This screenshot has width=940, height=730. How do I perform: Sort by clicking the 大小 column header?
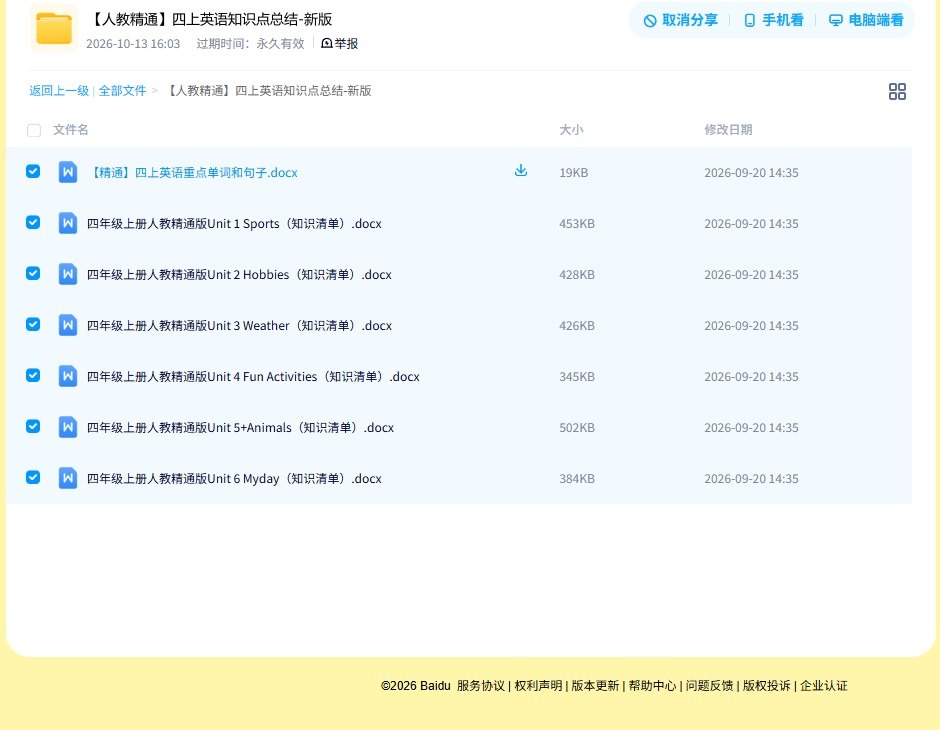(571, 129)
